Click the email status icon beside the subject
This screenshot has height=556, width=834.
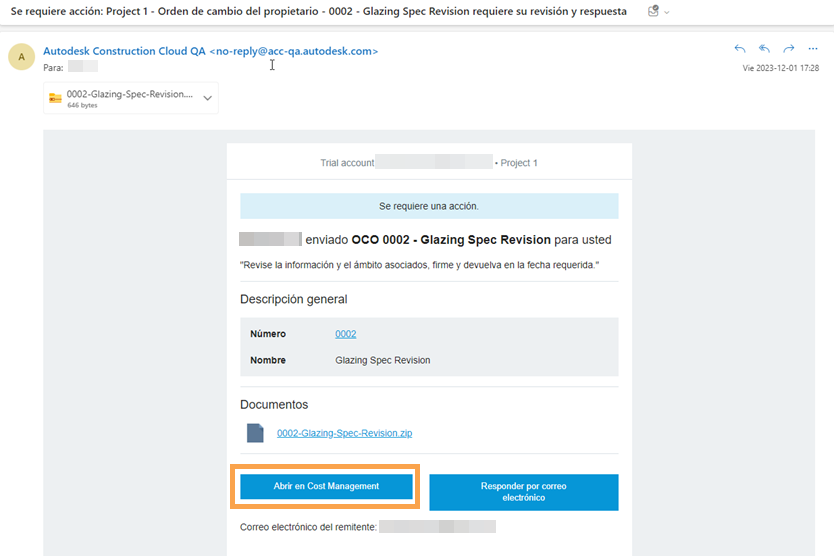(x=653, y=11)
